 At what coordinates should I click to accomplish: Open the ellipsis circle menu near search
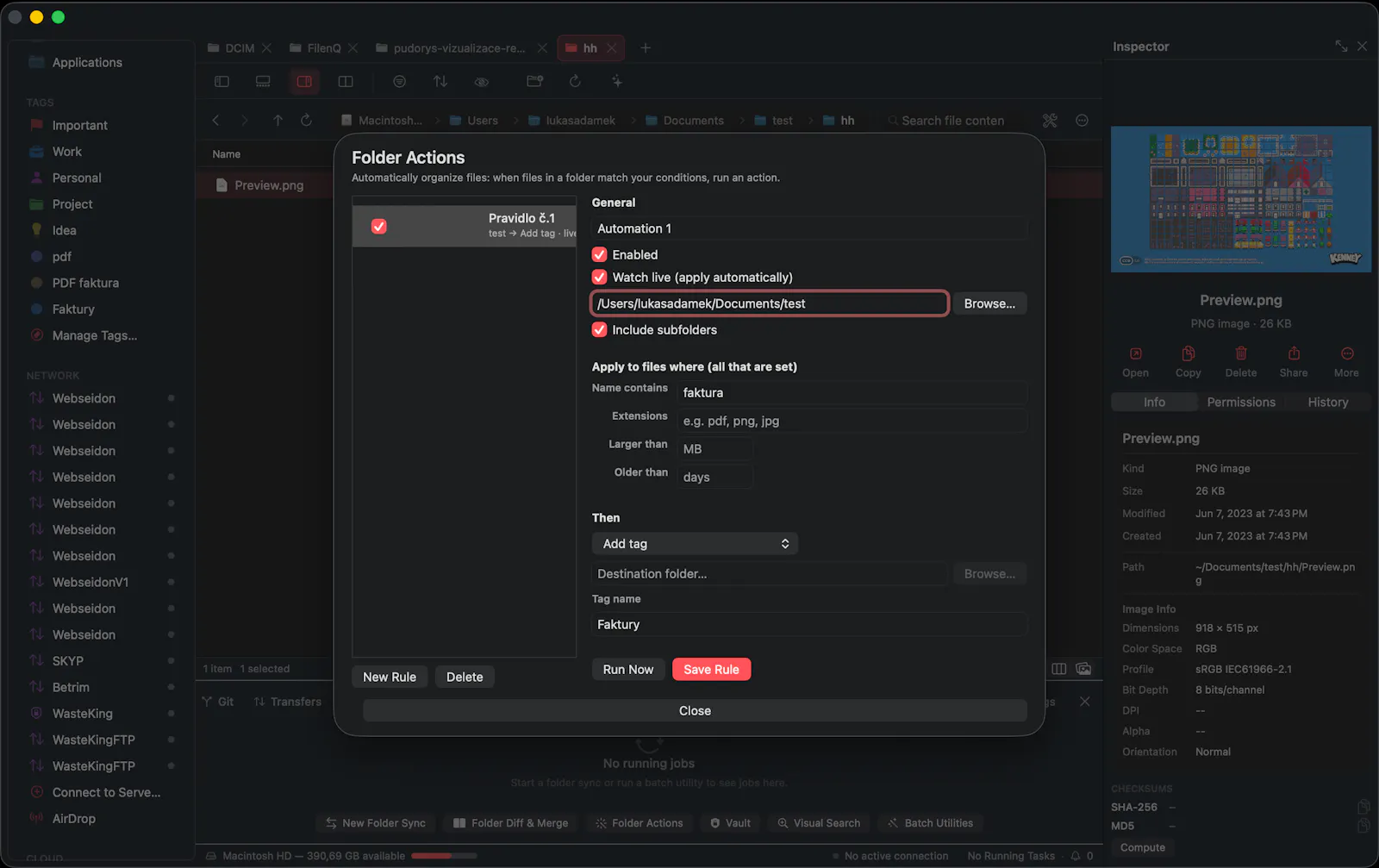1083,121
